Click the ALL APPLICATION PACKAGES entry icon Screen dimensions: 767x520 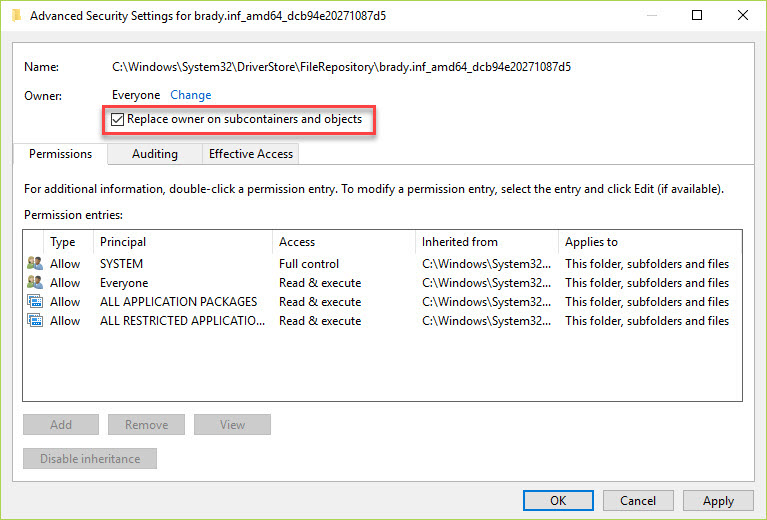(x=35, y=302)
